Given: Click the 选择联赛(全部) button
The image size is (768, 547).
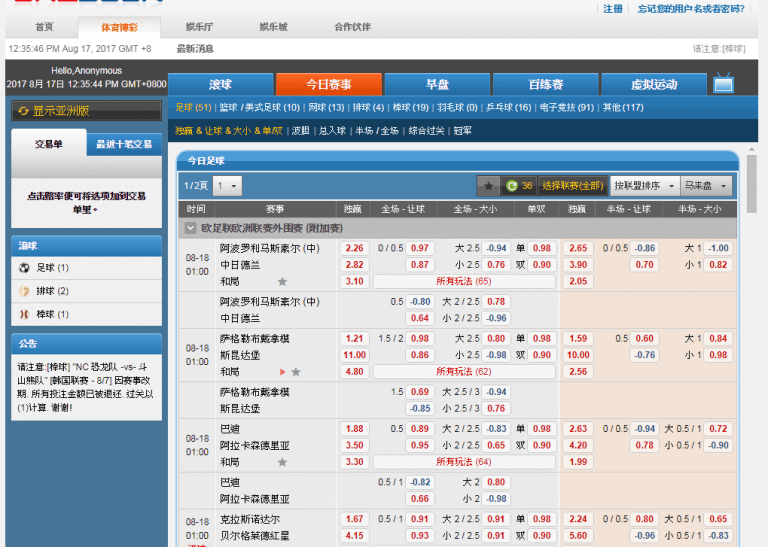Looking at the screenshot, I should (x=573, y=186).
